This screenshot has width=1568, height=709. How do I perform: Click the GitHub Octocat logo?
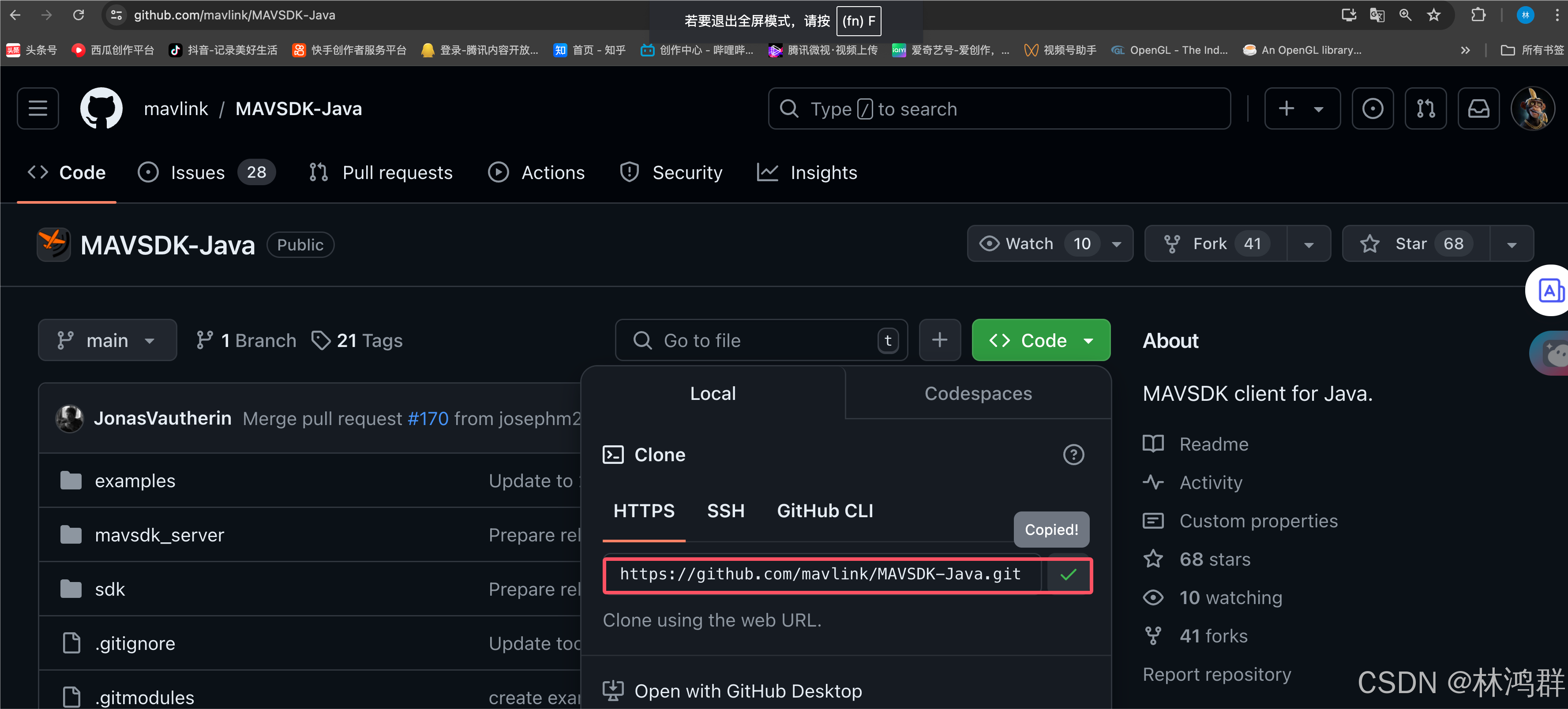[101, 108]
